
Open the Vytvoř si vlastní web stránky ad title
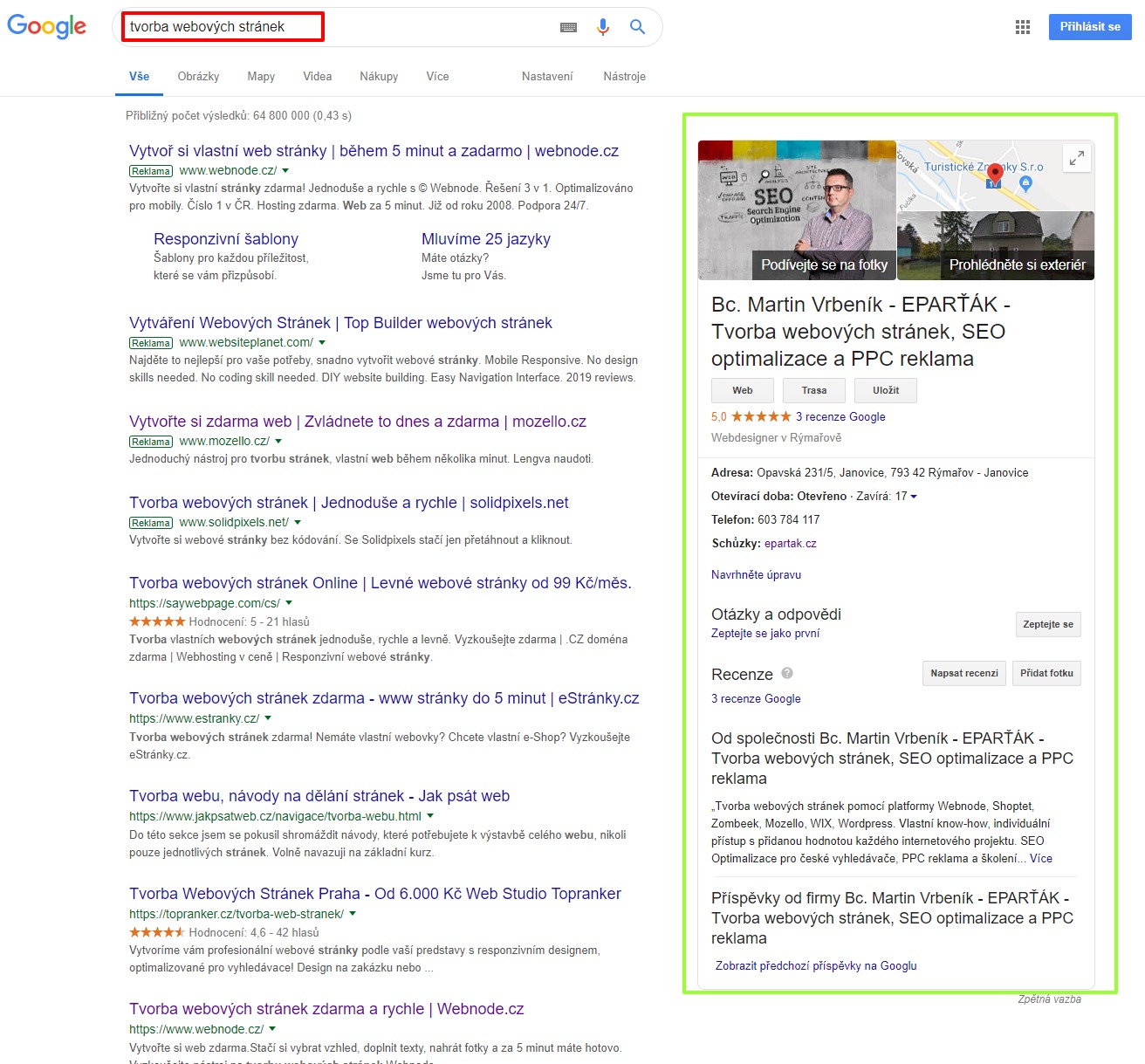pos(374,151)
